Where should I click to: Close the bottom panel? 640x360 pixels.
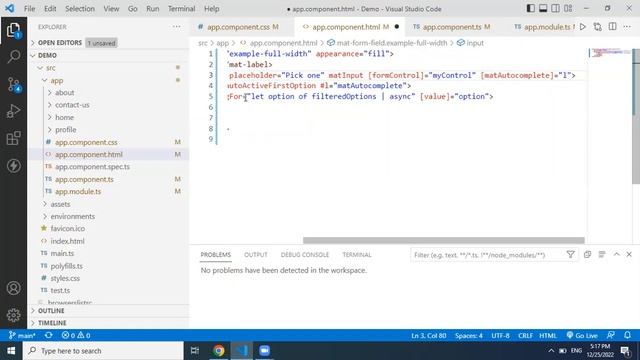[629, 255]
